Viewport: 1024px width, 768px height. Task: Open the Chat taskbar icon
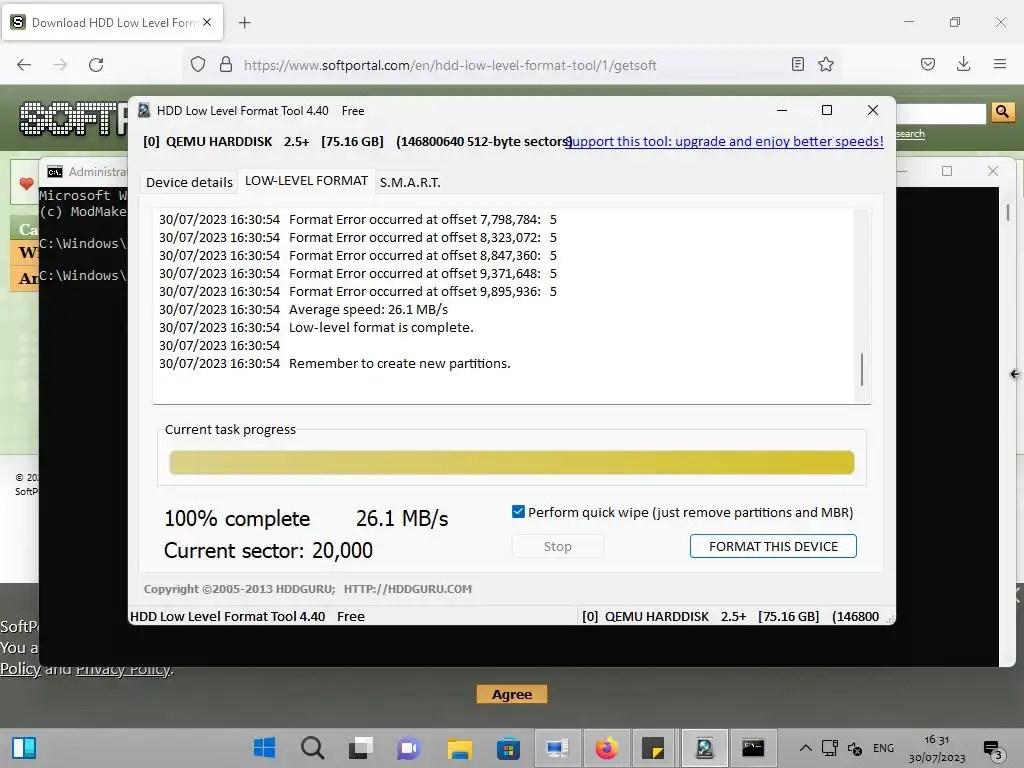click(409, 748)
